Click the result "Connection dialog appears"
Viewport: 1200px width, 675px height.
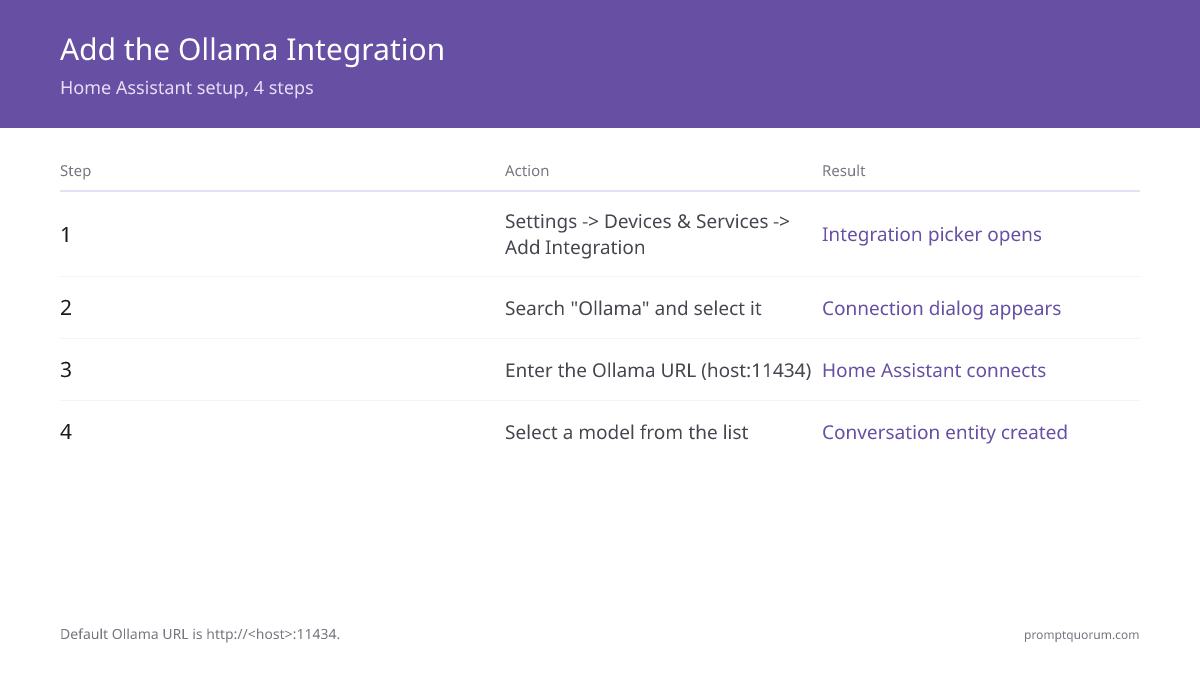click(x=941, y=308)
